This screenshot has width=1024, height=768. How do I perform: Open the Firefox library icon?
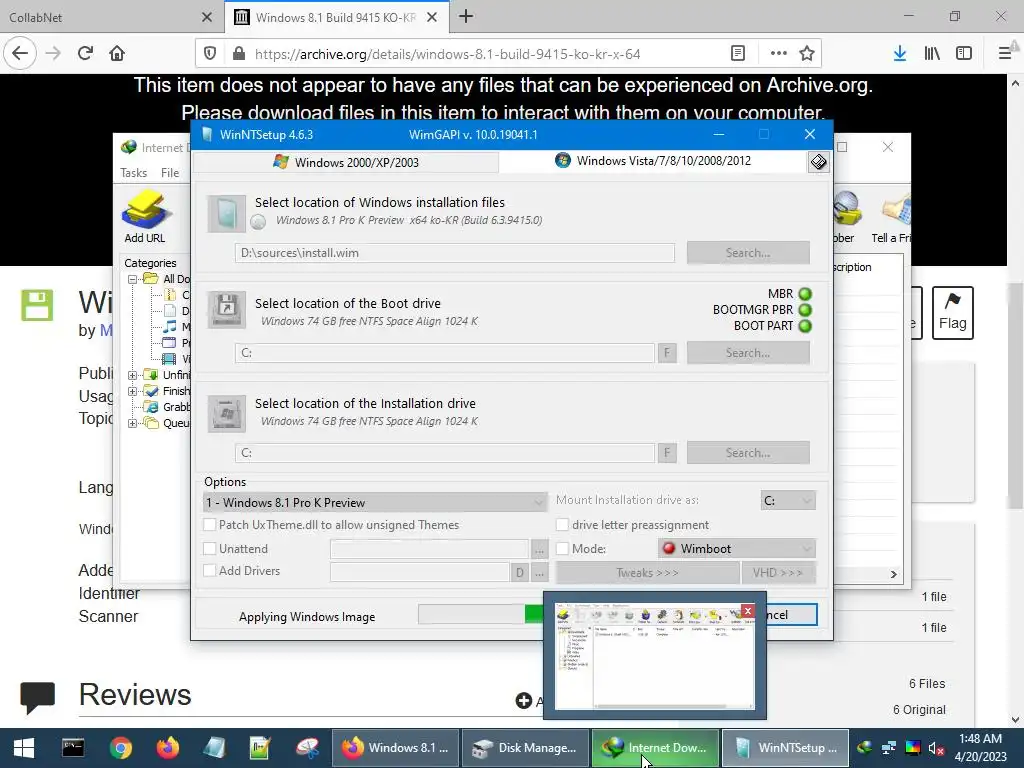tap(932, 54)
